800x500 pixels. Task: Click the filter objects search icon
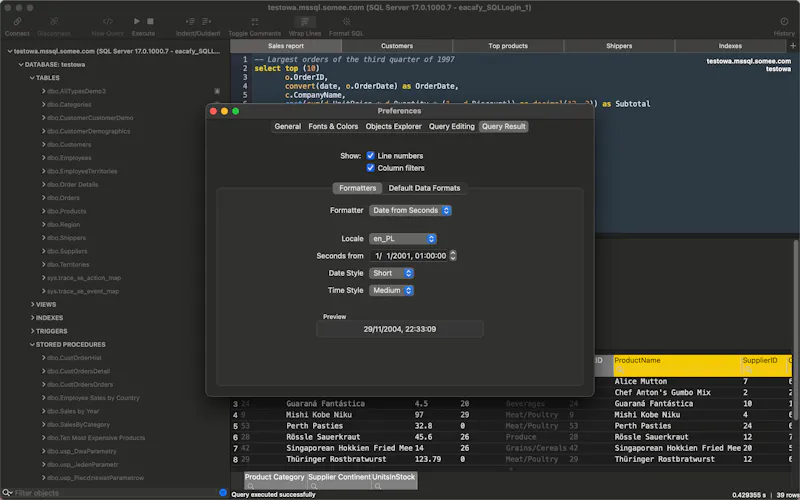[x=7, y=493]
